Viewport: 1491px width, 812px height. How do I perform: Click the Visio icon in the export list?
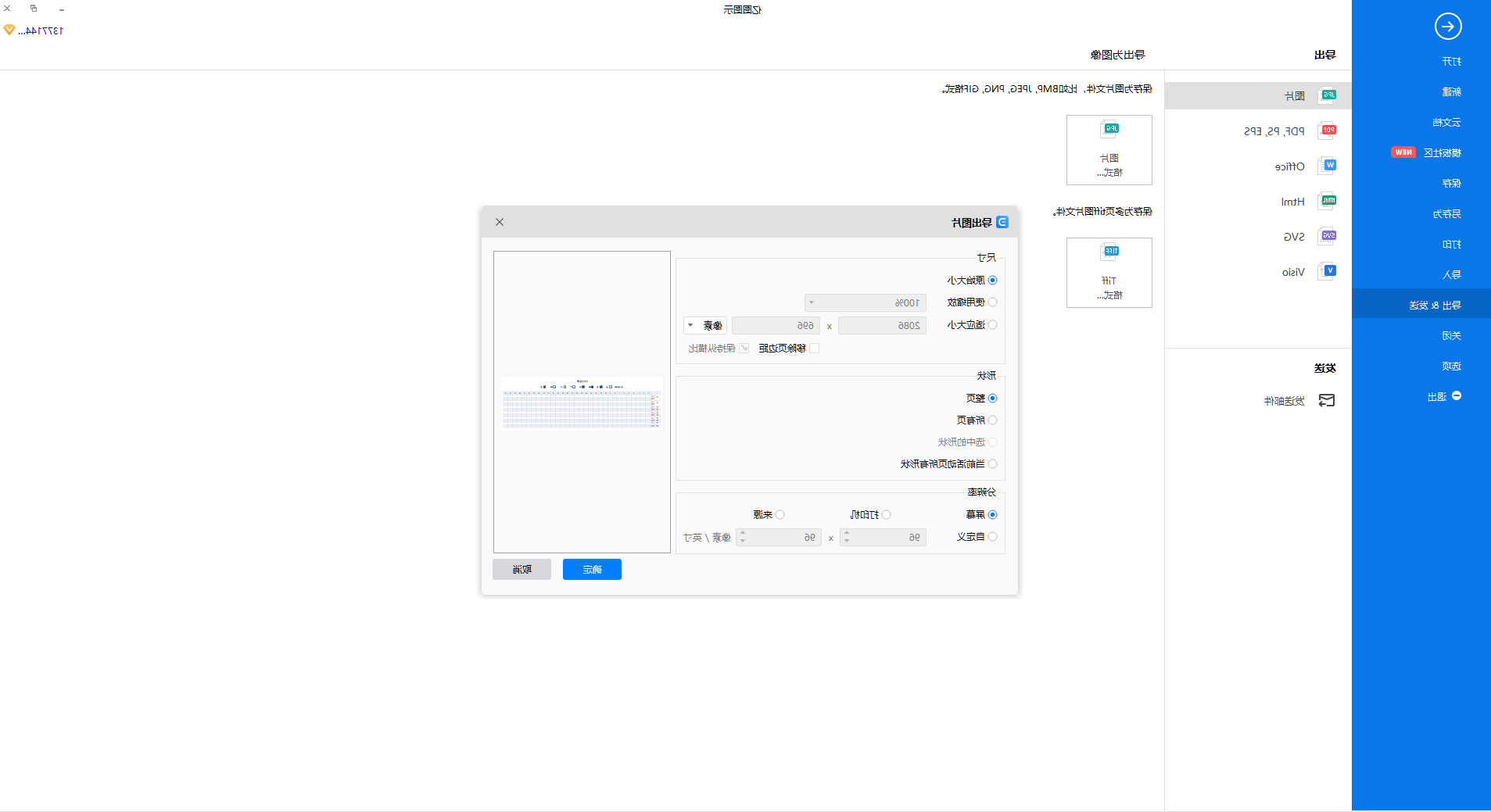coord(1328,271)
